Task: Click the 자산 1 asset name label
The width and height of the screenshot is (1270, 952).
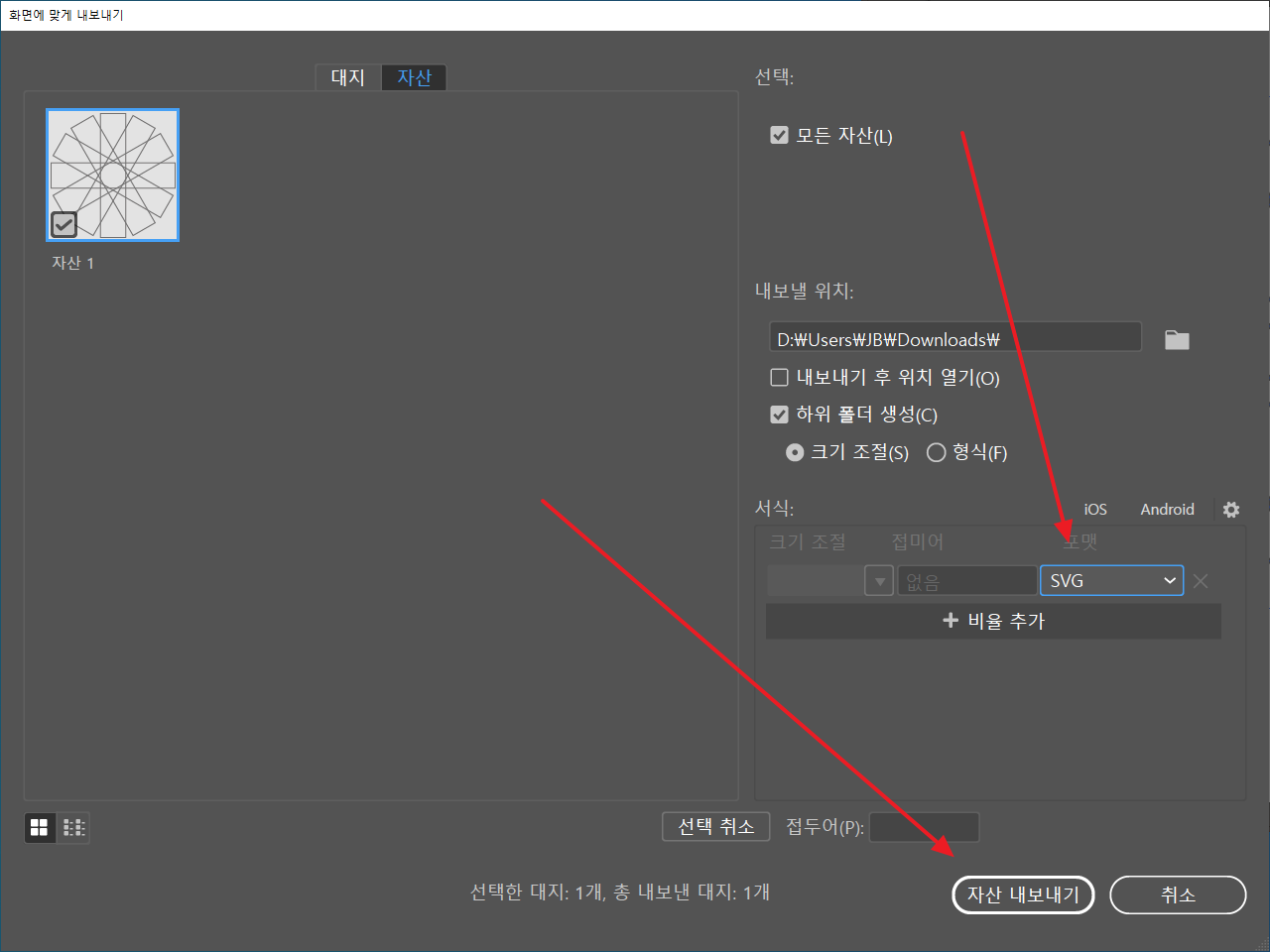Action: click(72, 263)
